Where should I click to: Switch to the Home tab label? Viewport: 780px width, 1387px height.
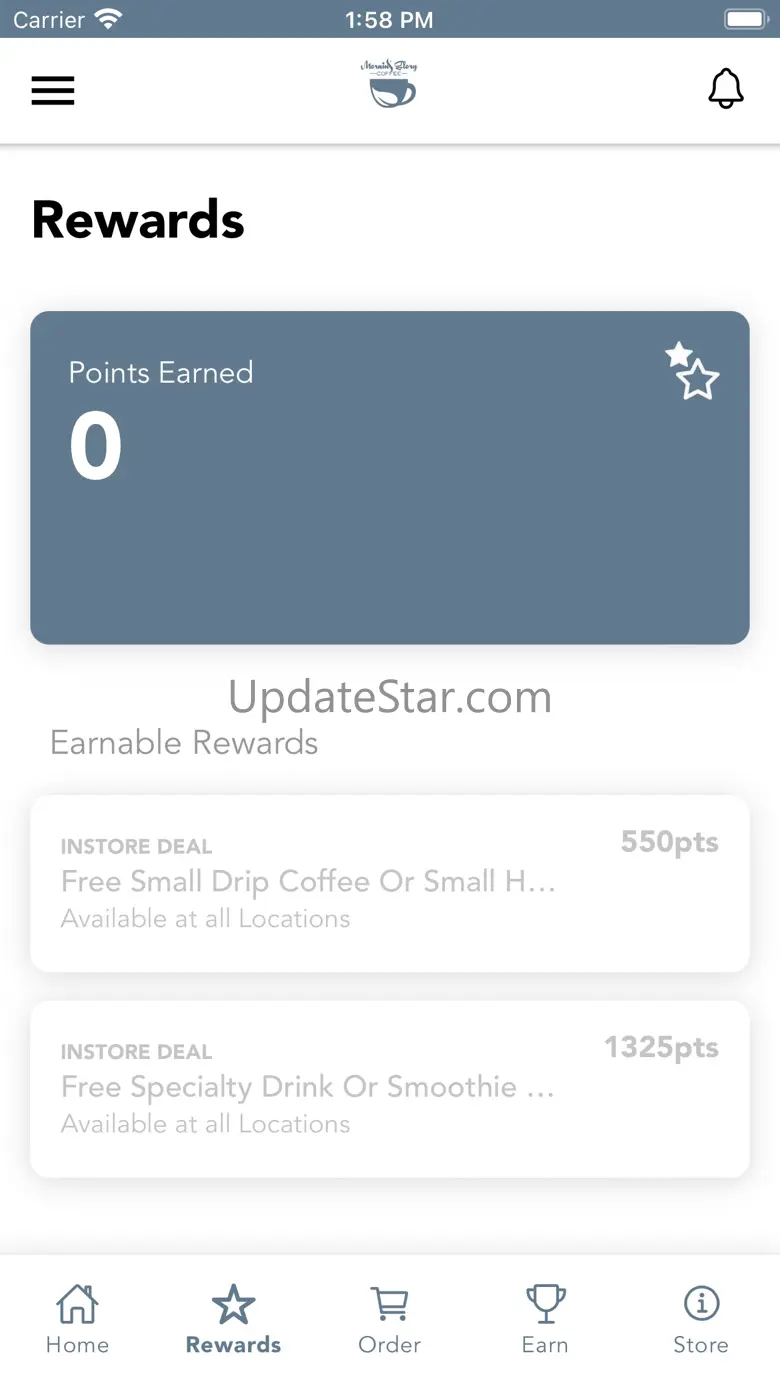point(77,1345)
